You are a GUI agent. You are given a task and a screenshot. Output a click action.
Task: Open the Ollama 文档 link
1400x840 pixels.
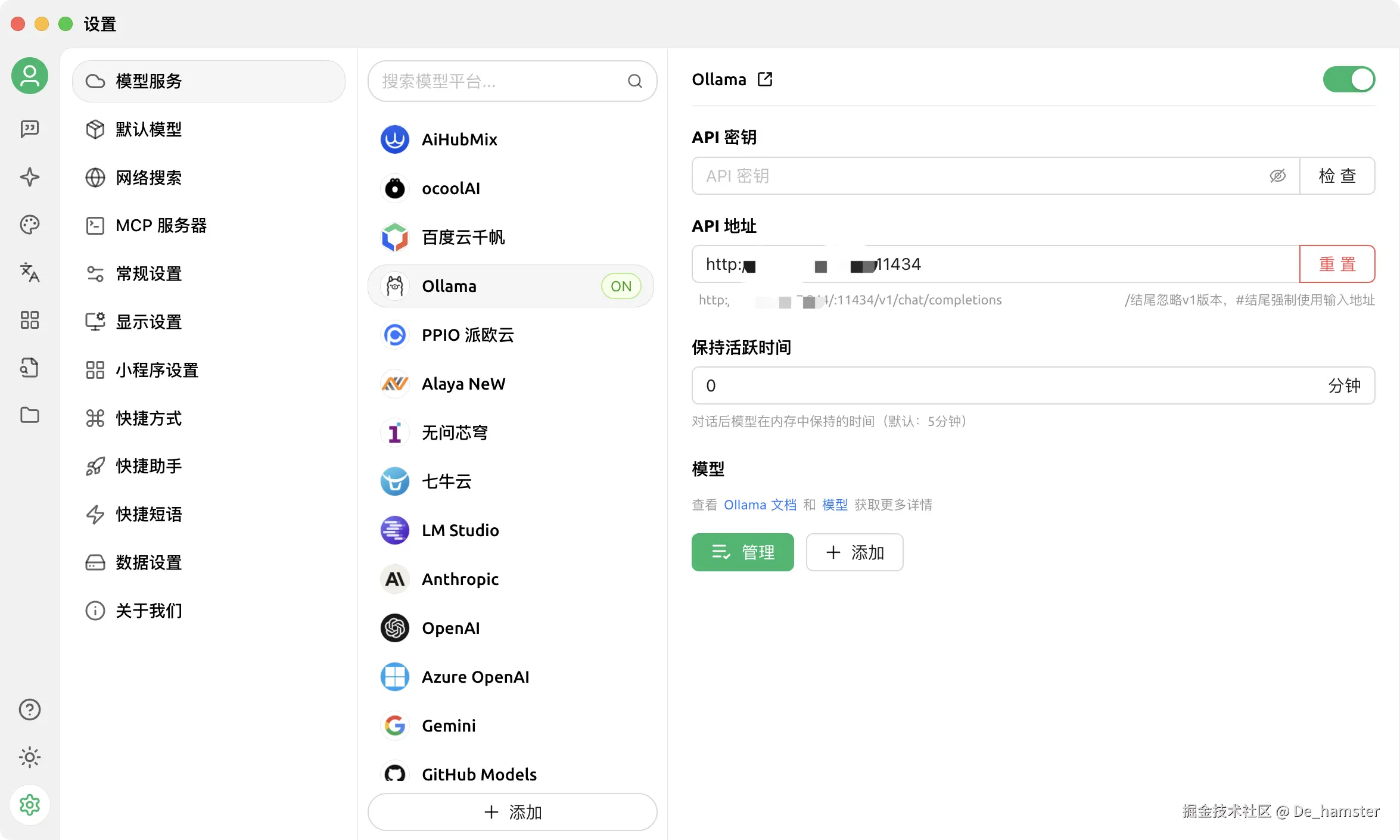(760, 505)
